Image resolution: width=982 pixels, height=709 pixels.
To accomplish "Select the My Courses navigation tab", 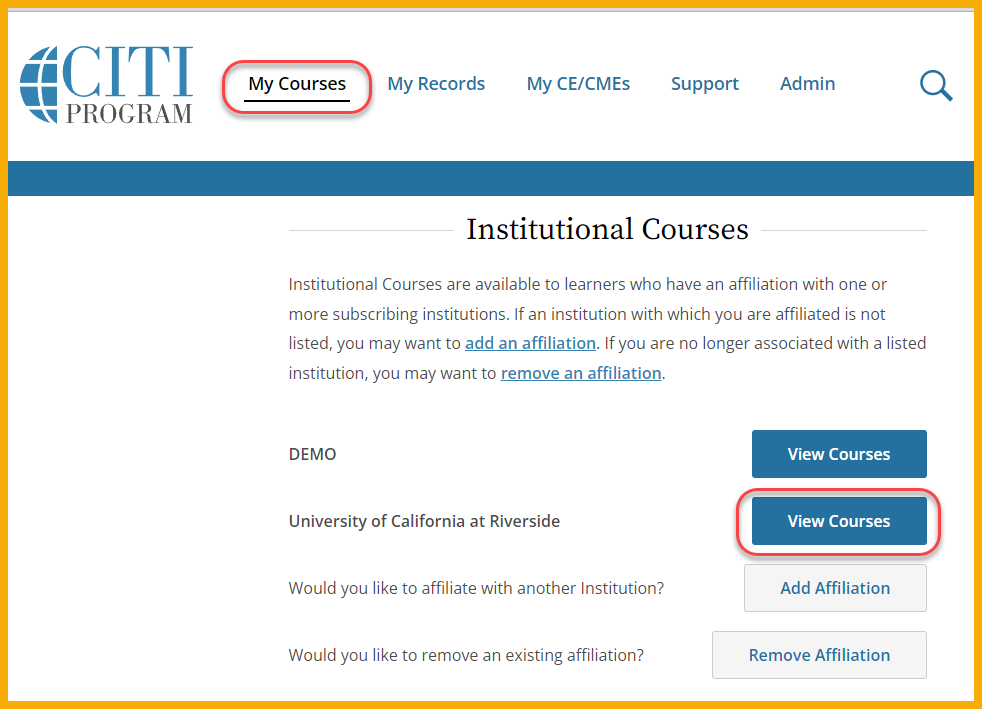I will click(297, 84).
